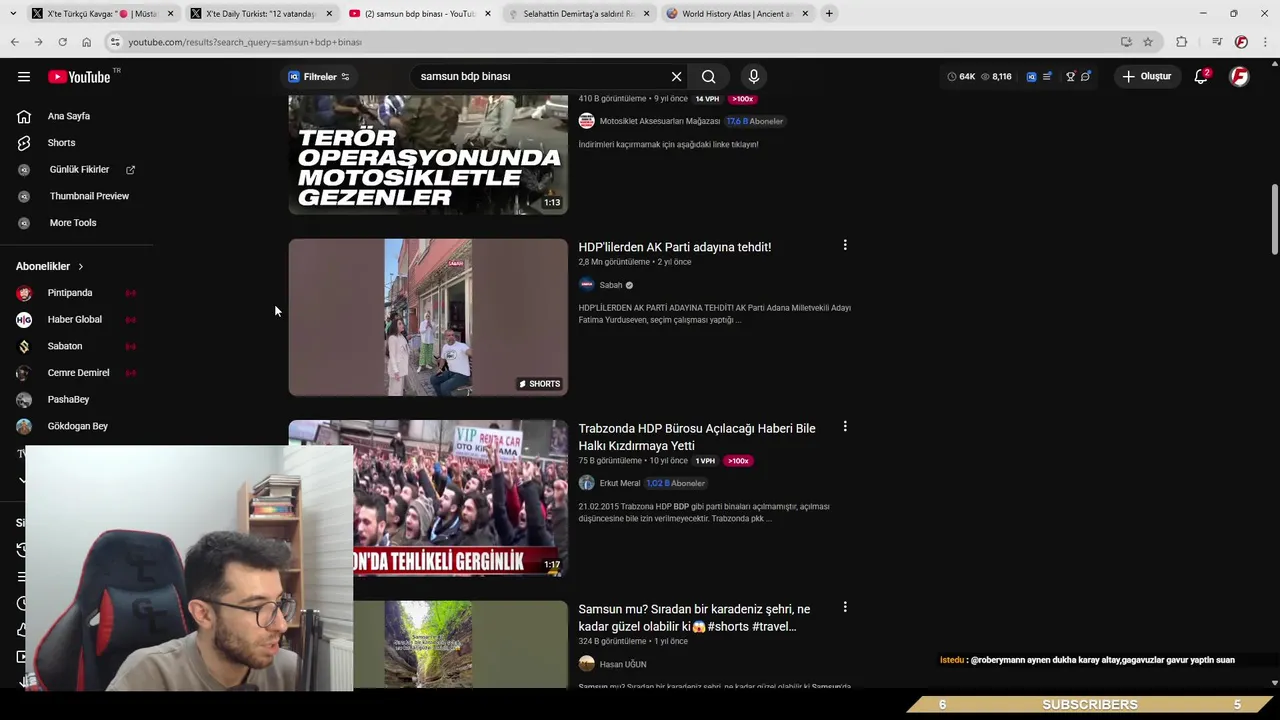Open the Cemre Demirel subscription channel
This screenshot has height=720, width=1280.
(78, 373)
